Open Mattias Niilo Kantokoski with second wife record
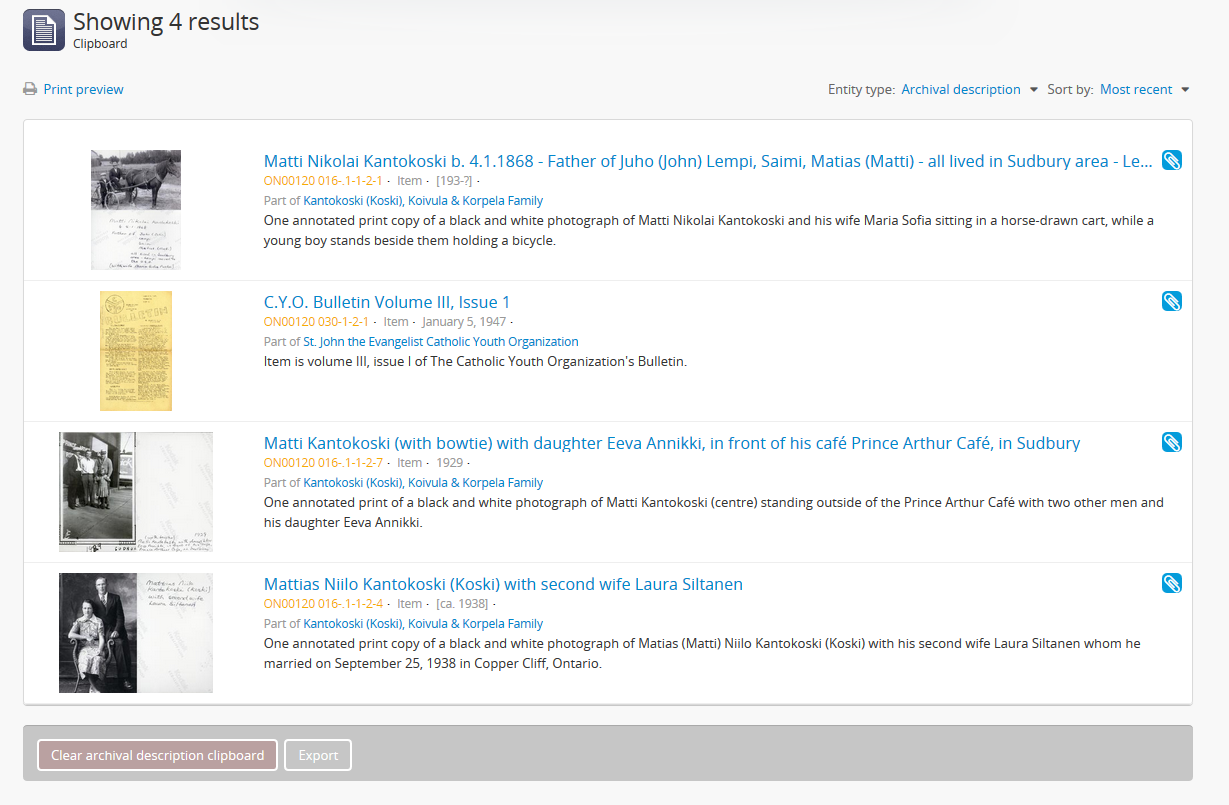1229x805 pixels. (503, 584)
